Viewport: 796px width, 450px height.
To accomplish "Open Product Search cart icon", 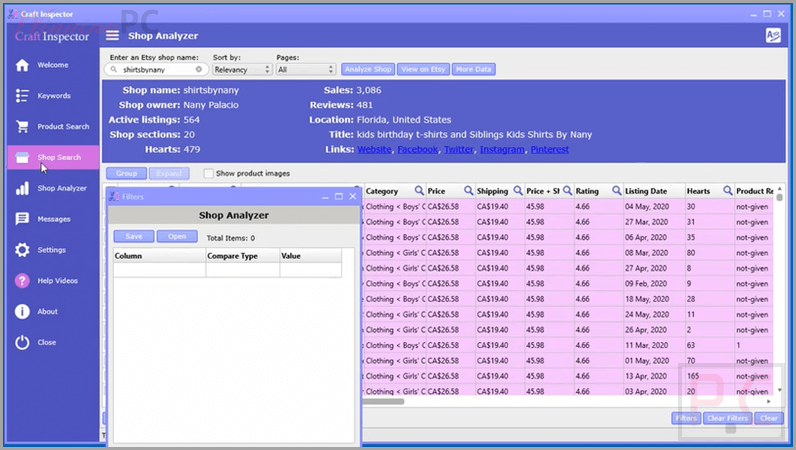I will coord(22,126).
